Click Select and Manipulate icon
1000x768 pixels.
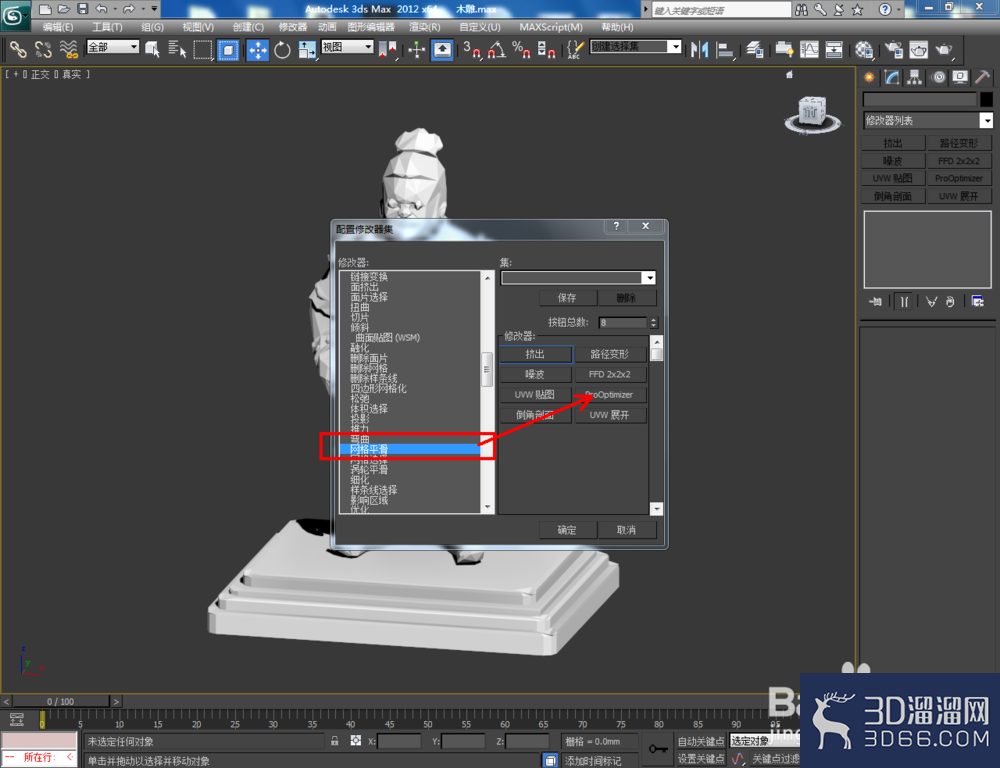[416, 49]
